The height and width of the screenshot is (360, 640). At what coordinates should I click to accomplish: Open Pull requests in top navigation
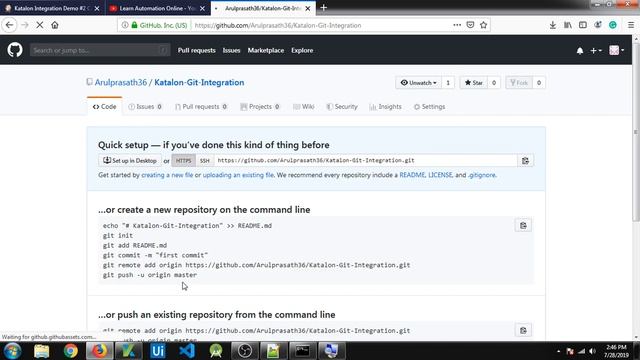196,50
